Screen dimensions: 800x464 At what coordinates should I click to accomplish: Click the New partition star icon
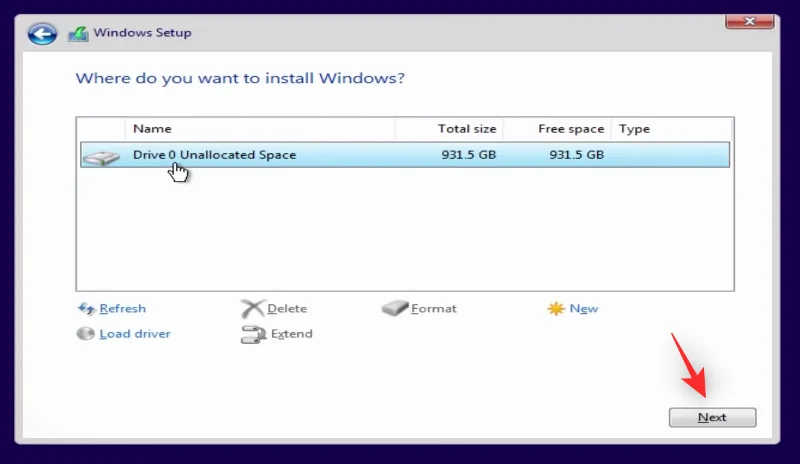click(556, 308)
